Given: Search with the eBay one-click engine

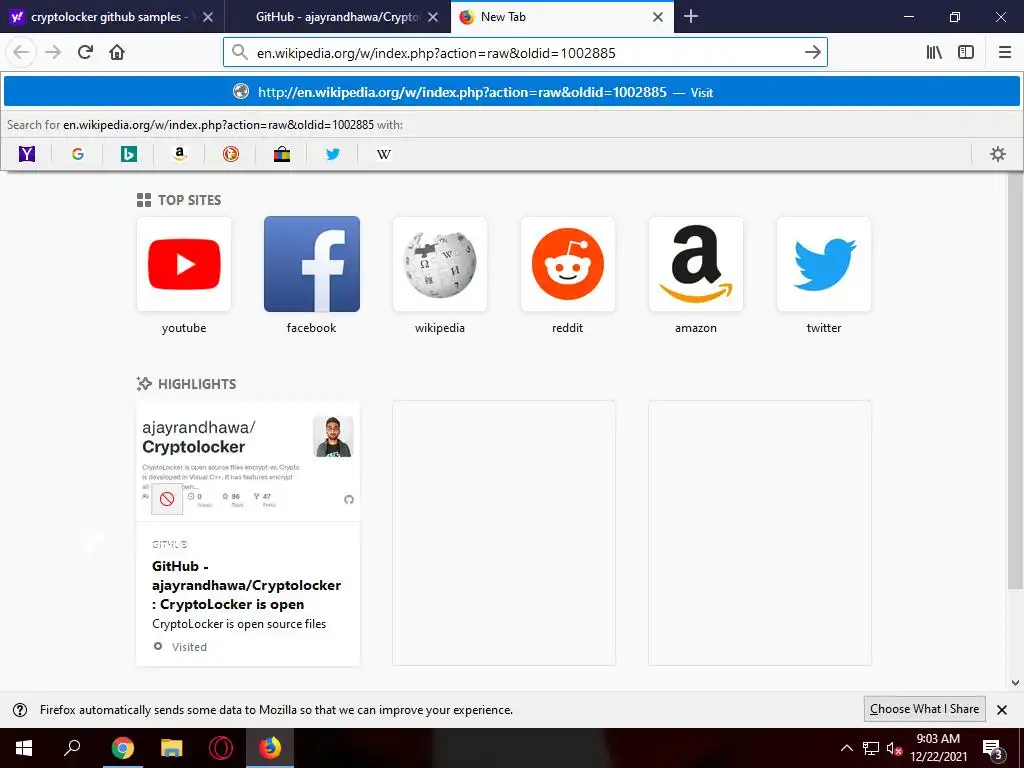Looking at the screenshot, I should point(281,154).
